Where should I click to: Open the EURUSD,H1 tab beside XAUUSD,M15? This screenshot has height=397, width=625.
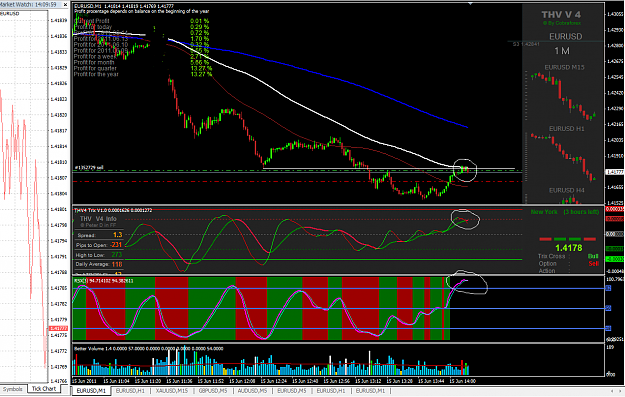tap(130, 391)
